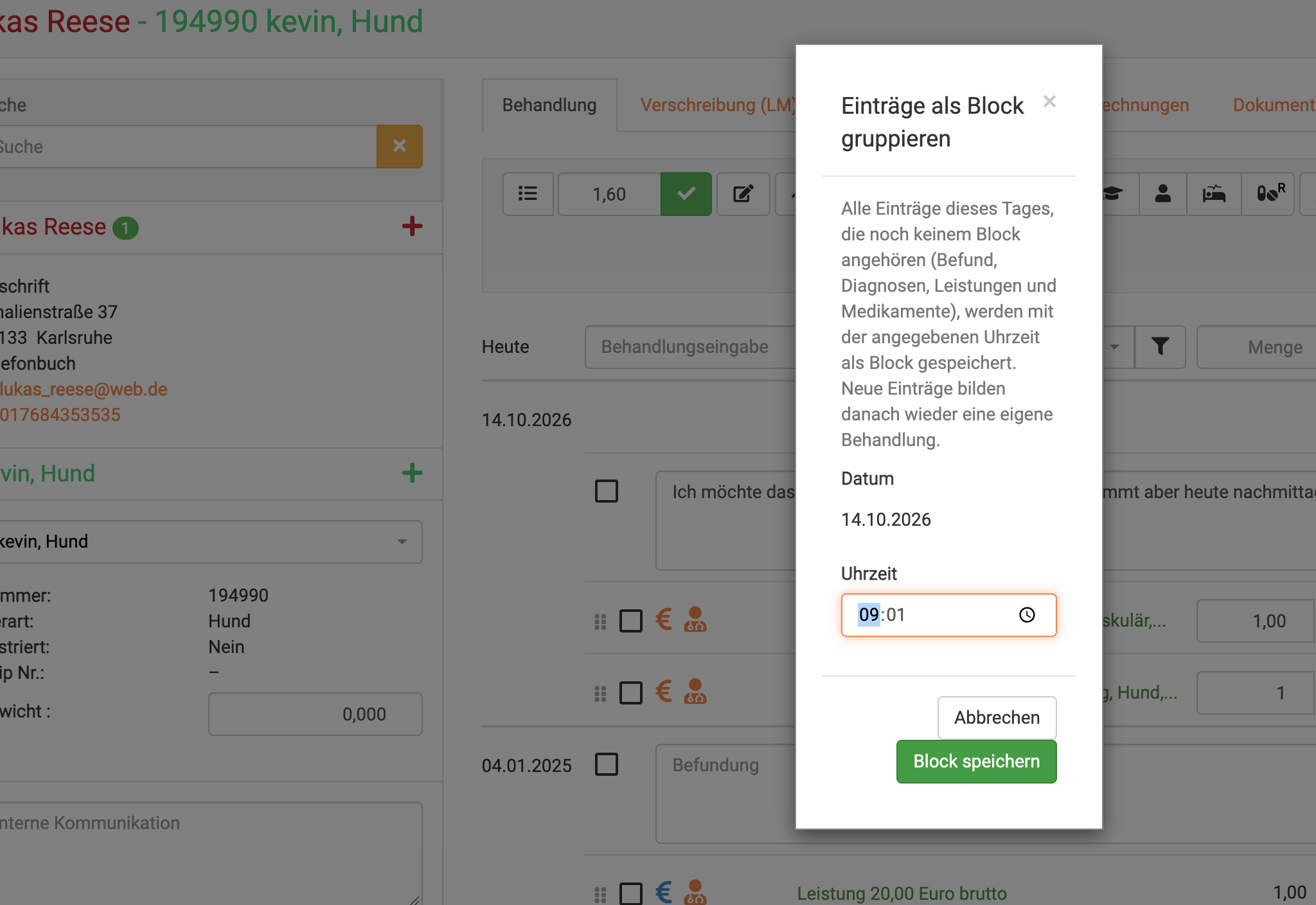Click the Interne Kommunikation text area
The width and height of the screenshot is (1316, 905).
click(x=211, y=854)
